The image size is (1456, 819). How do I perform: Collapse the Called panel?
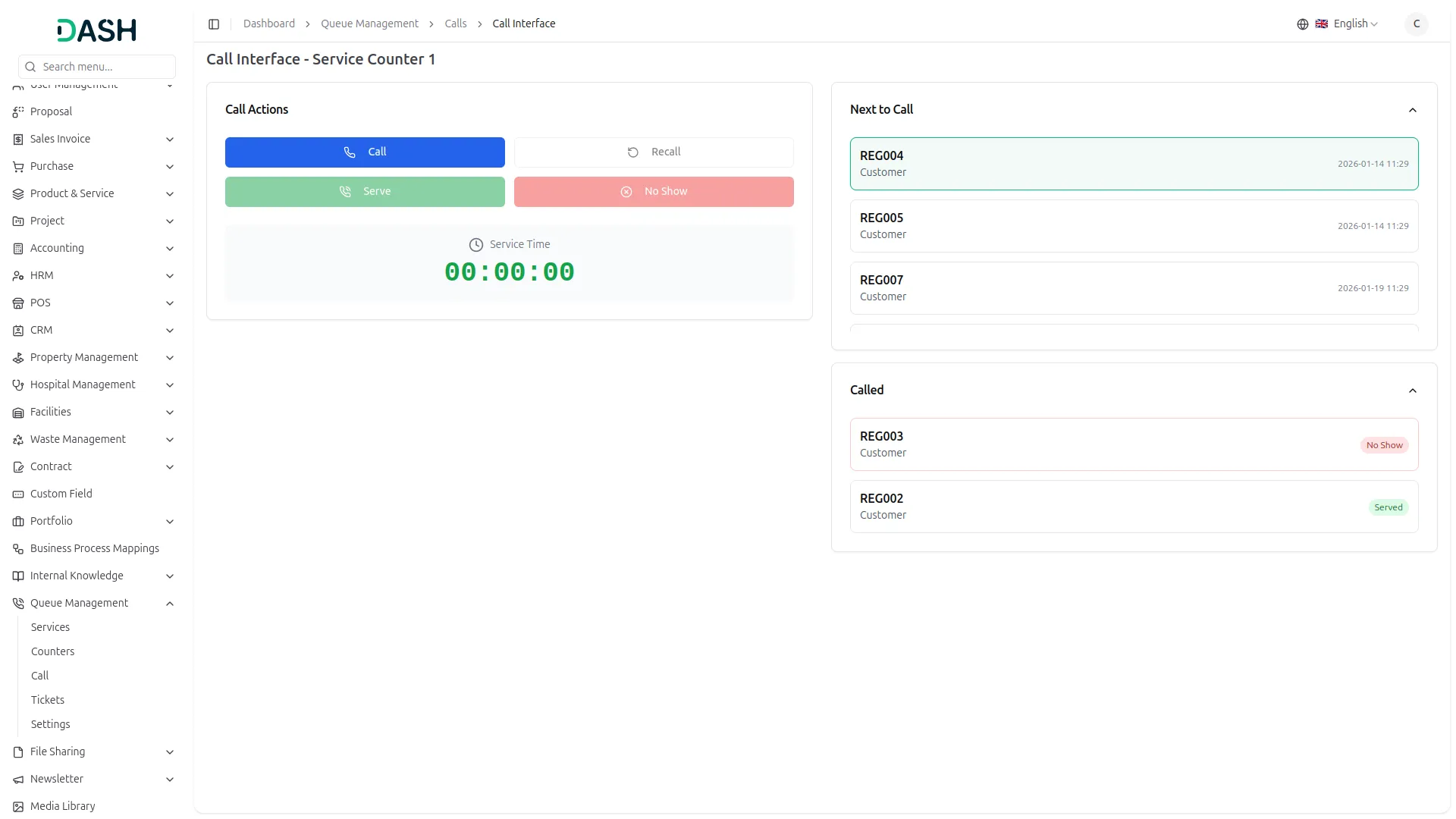point(1413,391)
